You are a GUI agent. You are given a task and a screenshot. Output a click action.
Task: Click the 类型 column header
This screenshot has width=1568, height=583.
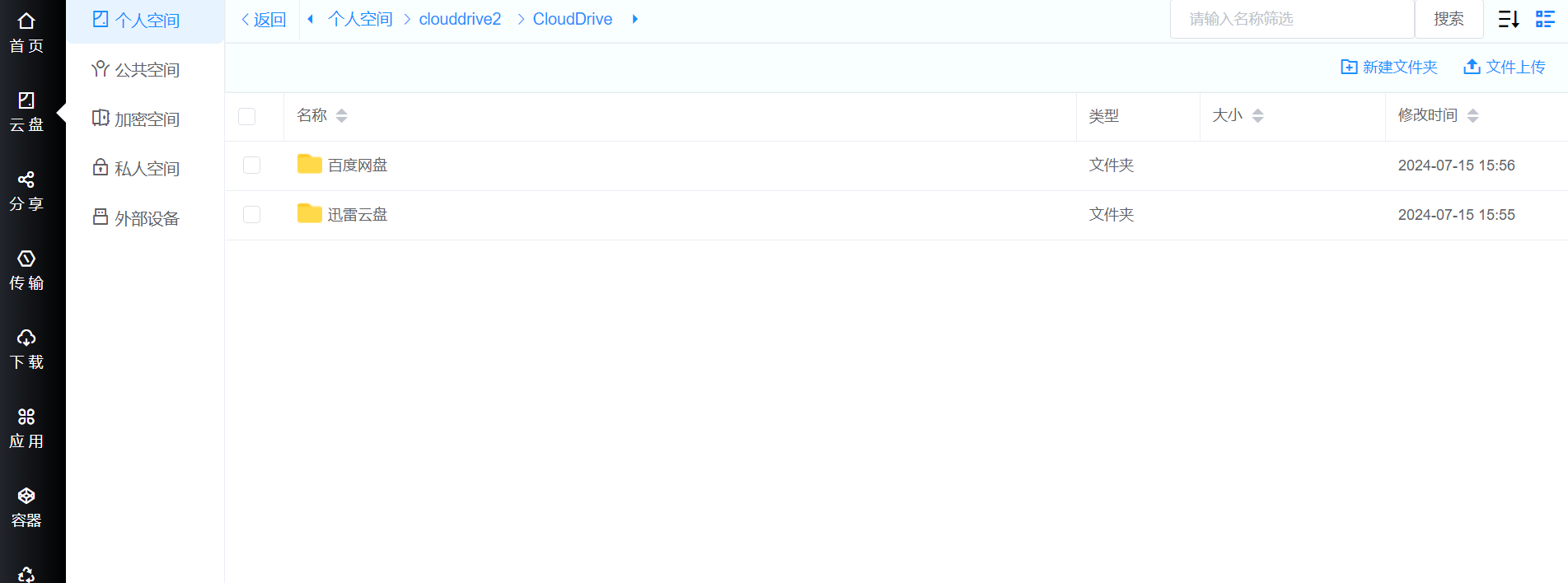(1104, 116)
